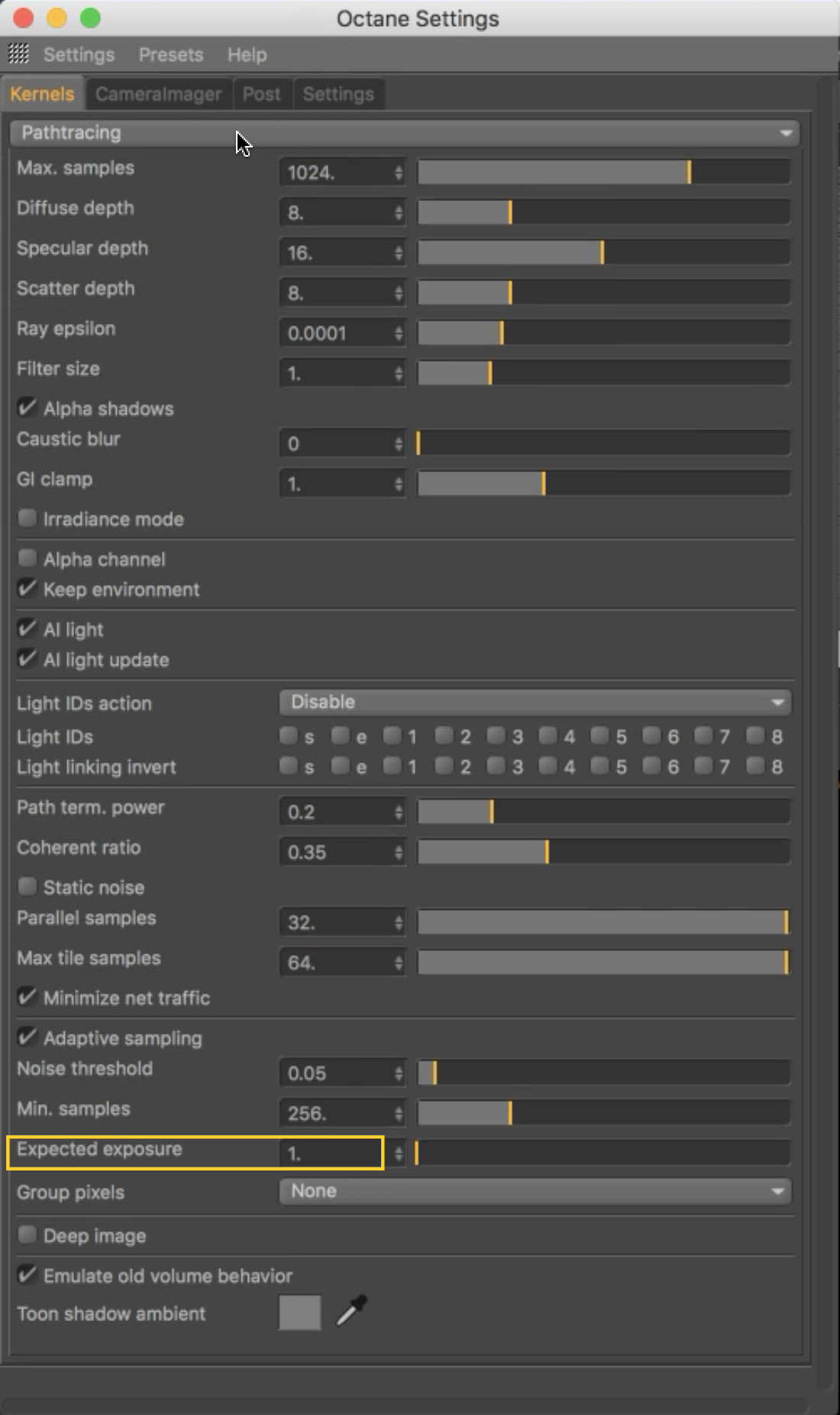840x1415 pixels.
Task: Open the Help menu
Action: pyautogui.click(x=247, y=55)
